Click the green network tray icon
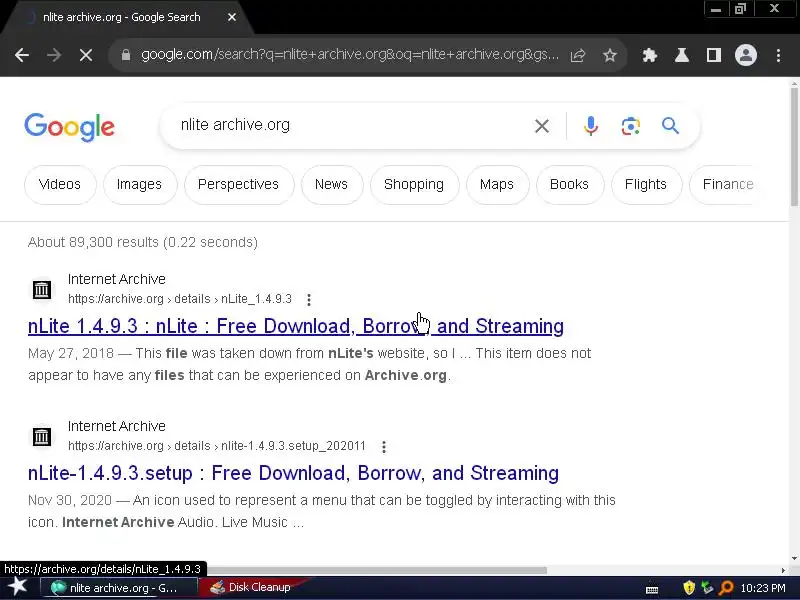The width and height of the screenshot is (800, 600). point(707,588)
